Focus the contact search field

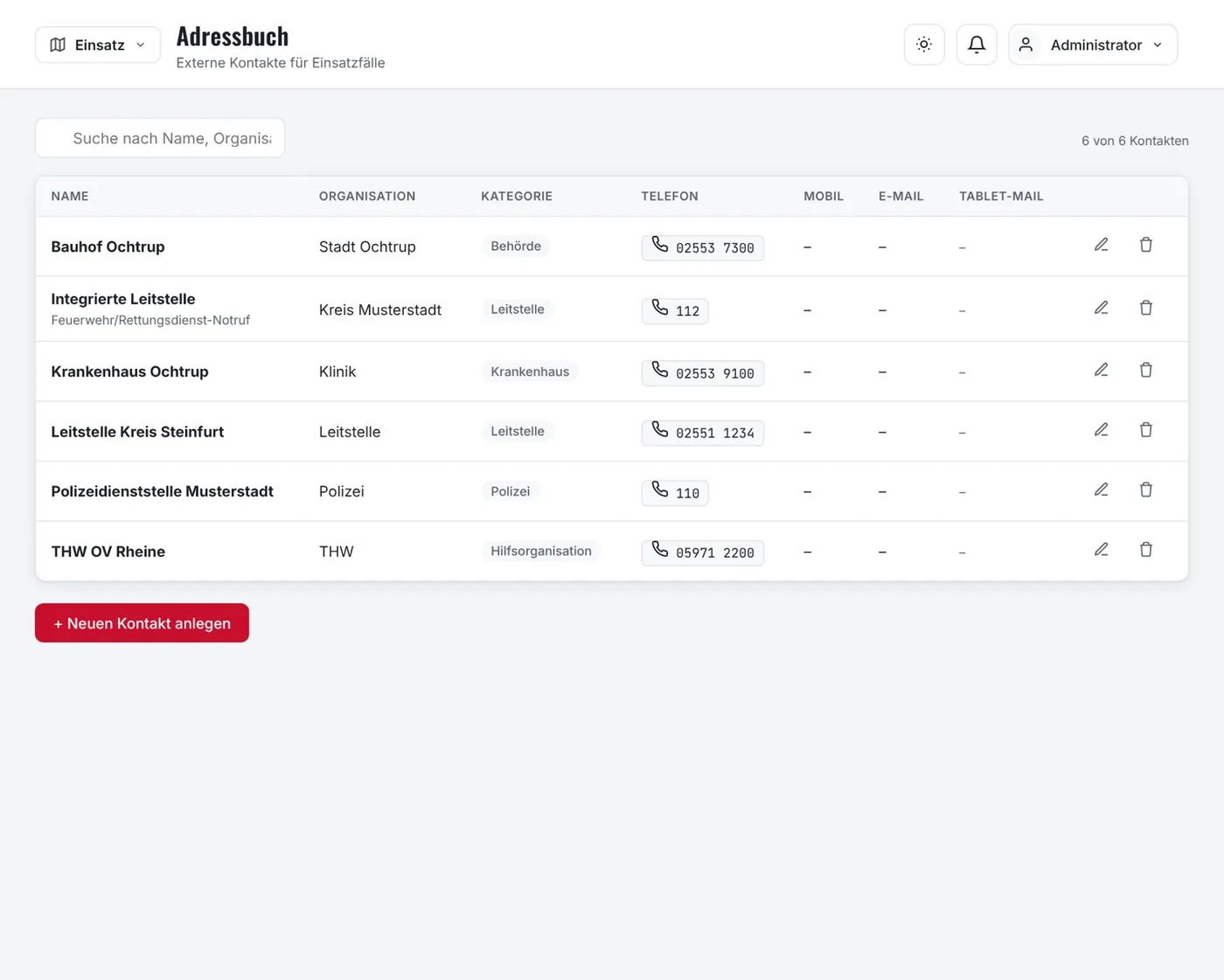160,138
